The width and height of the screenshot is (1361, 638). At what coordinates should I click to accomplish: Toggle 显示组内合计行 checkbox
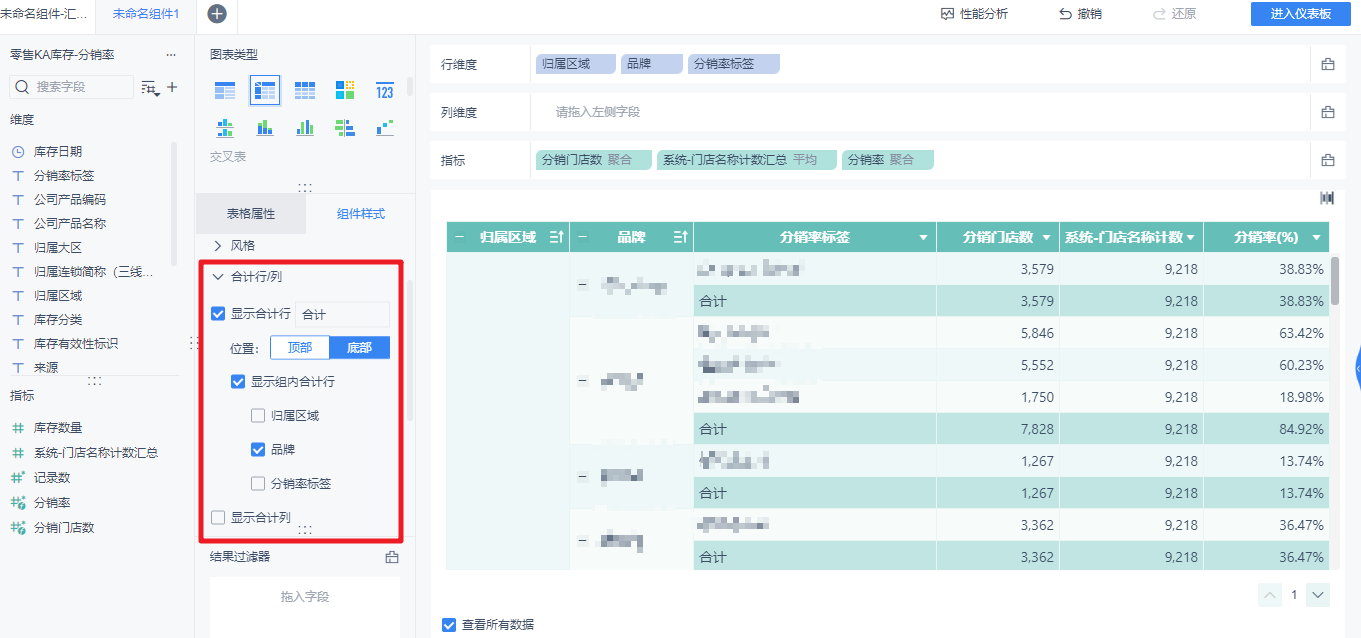238,381
